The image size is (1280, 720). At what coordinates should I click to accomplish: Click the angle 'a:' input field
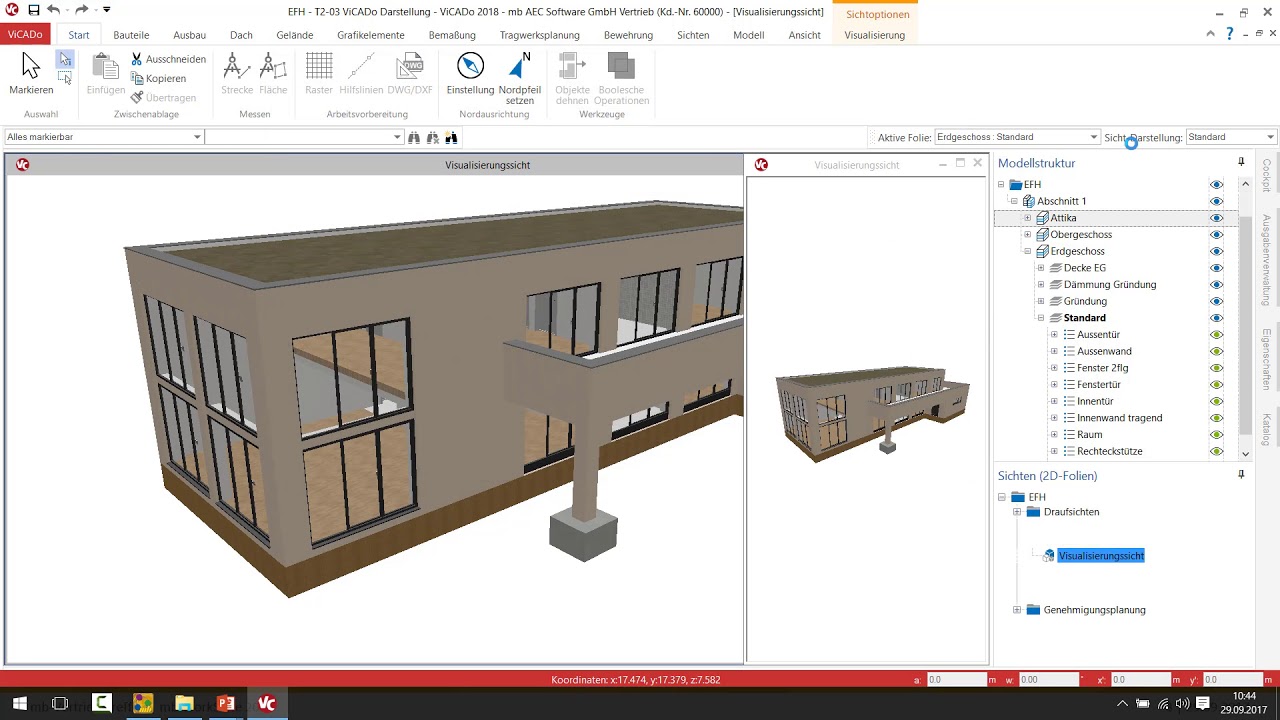click(x=958, y=680)
